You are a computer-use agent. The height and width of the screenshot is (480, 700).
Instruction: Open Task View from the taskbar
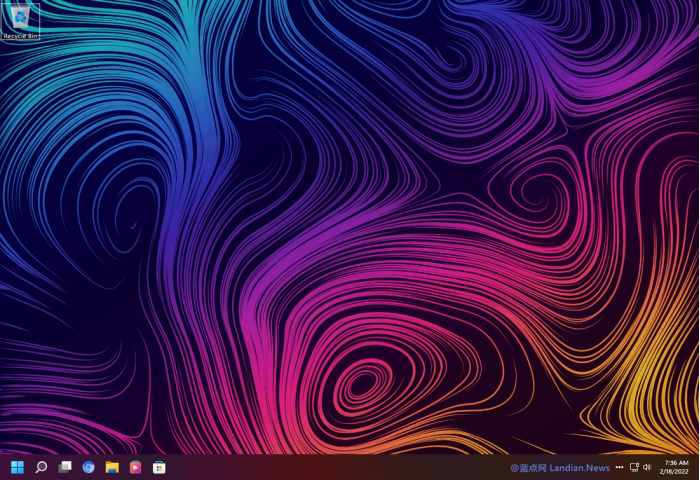(65, 467)
